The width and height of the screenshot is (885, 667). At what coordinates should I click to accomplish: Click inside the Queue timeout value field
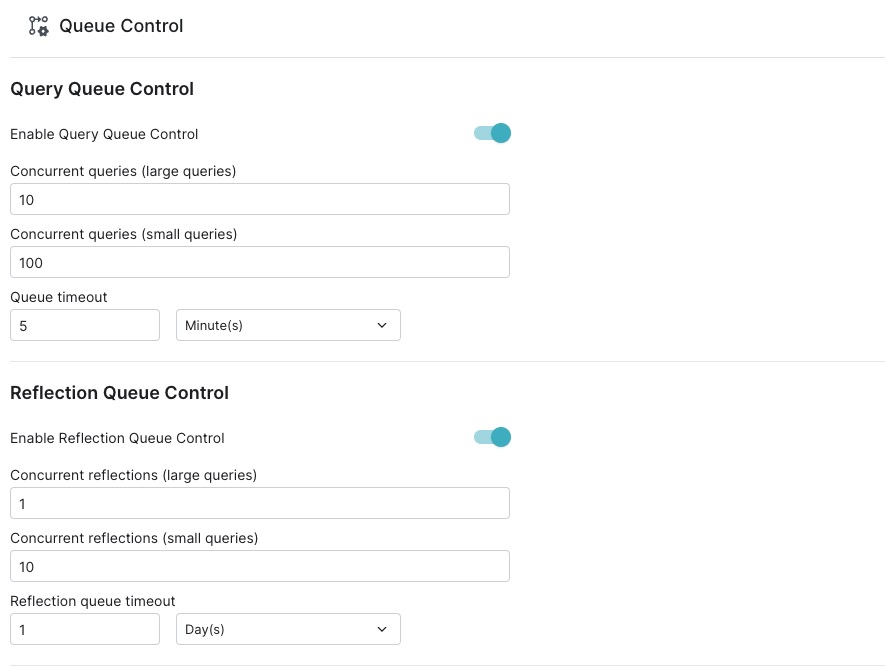[x=85, y=324]
